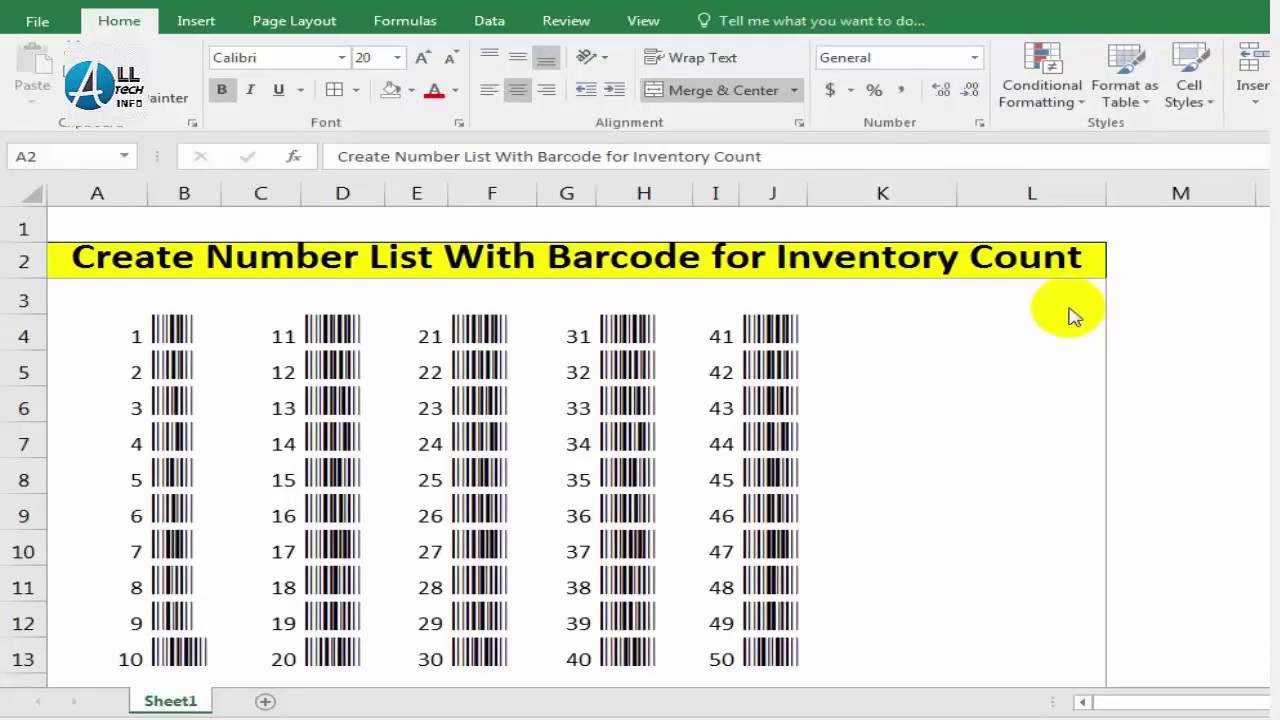Switch to the View tab

(x=643, y=20)
